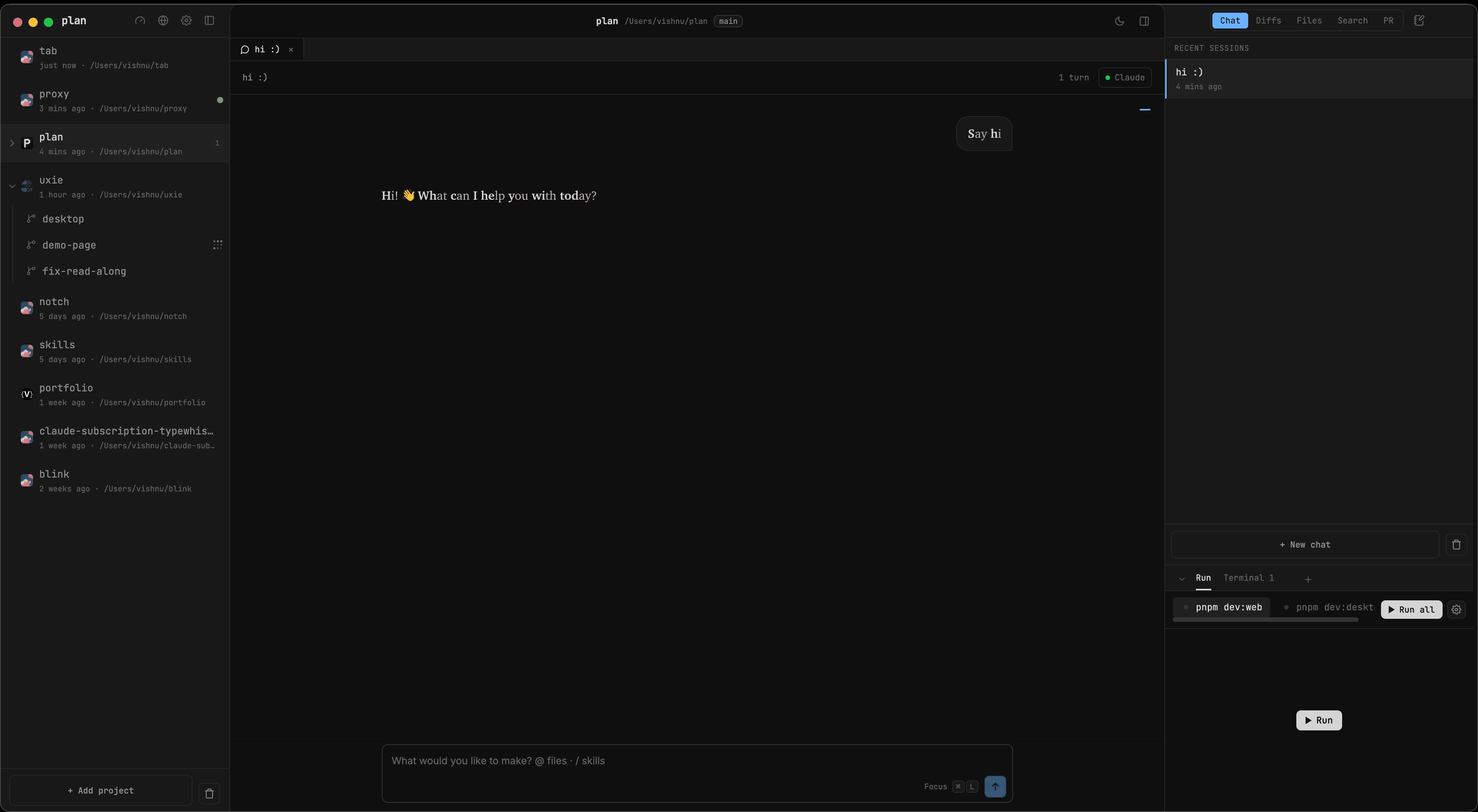Toggle right panel layout icon

[1144, 21]
